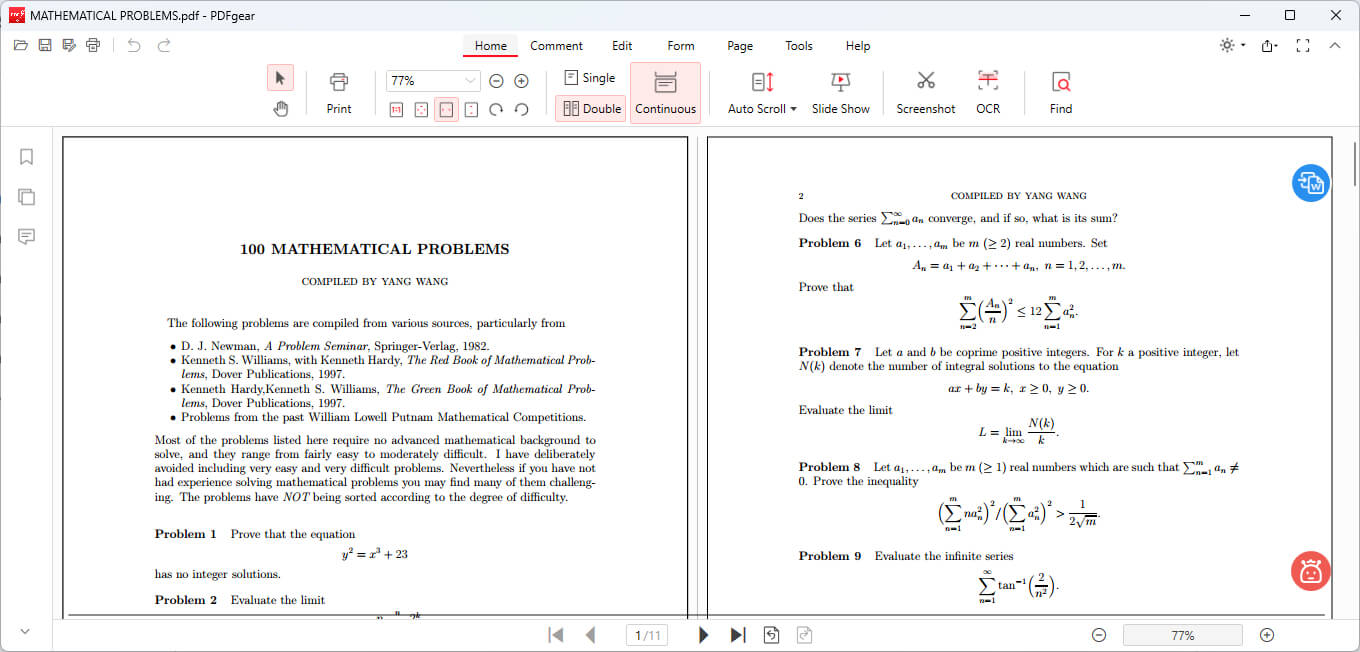
Task: Switch to Double page view
Action: pos(590,108)
